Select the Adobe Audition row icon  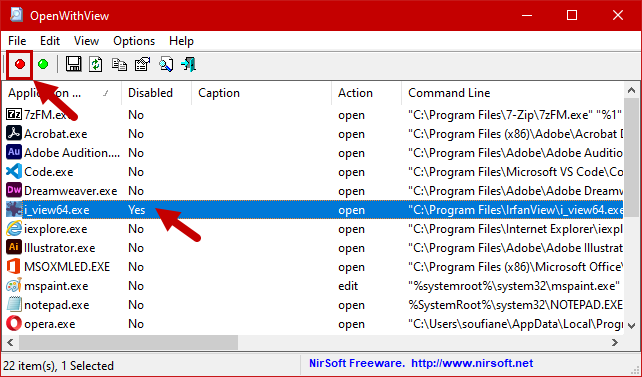pos(14,152)
